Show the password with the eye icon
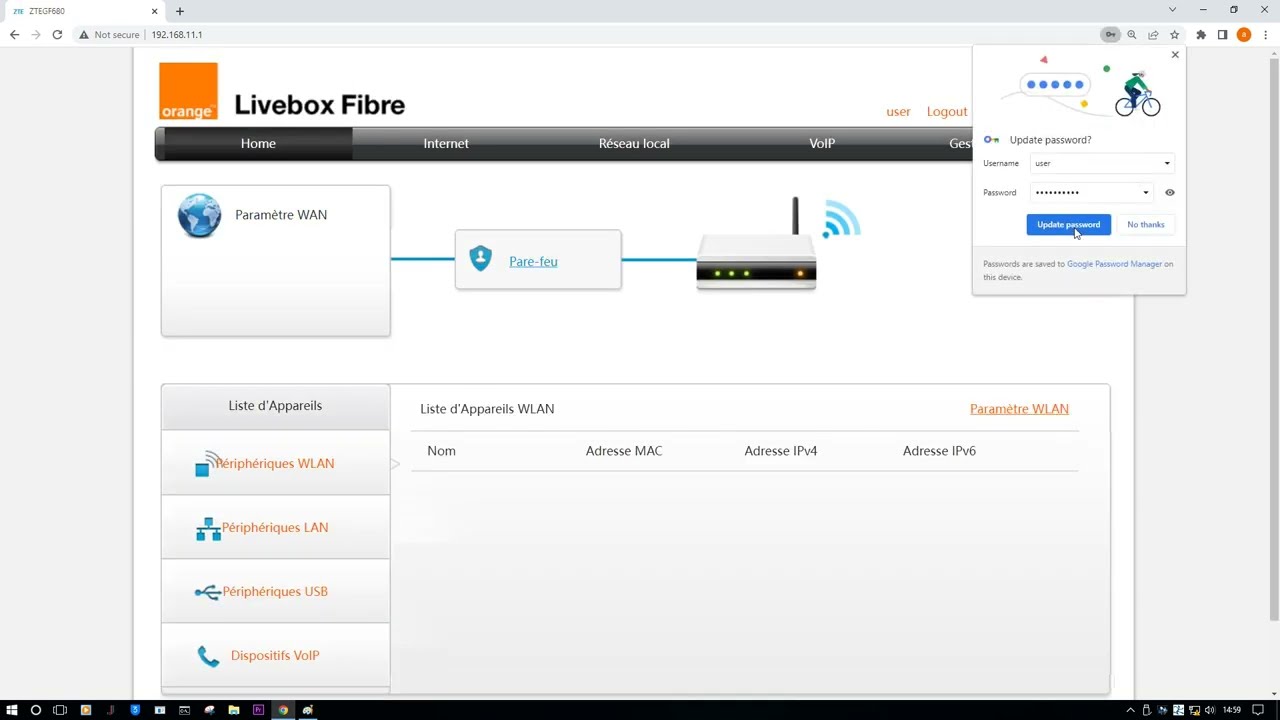 (1170, 193)
